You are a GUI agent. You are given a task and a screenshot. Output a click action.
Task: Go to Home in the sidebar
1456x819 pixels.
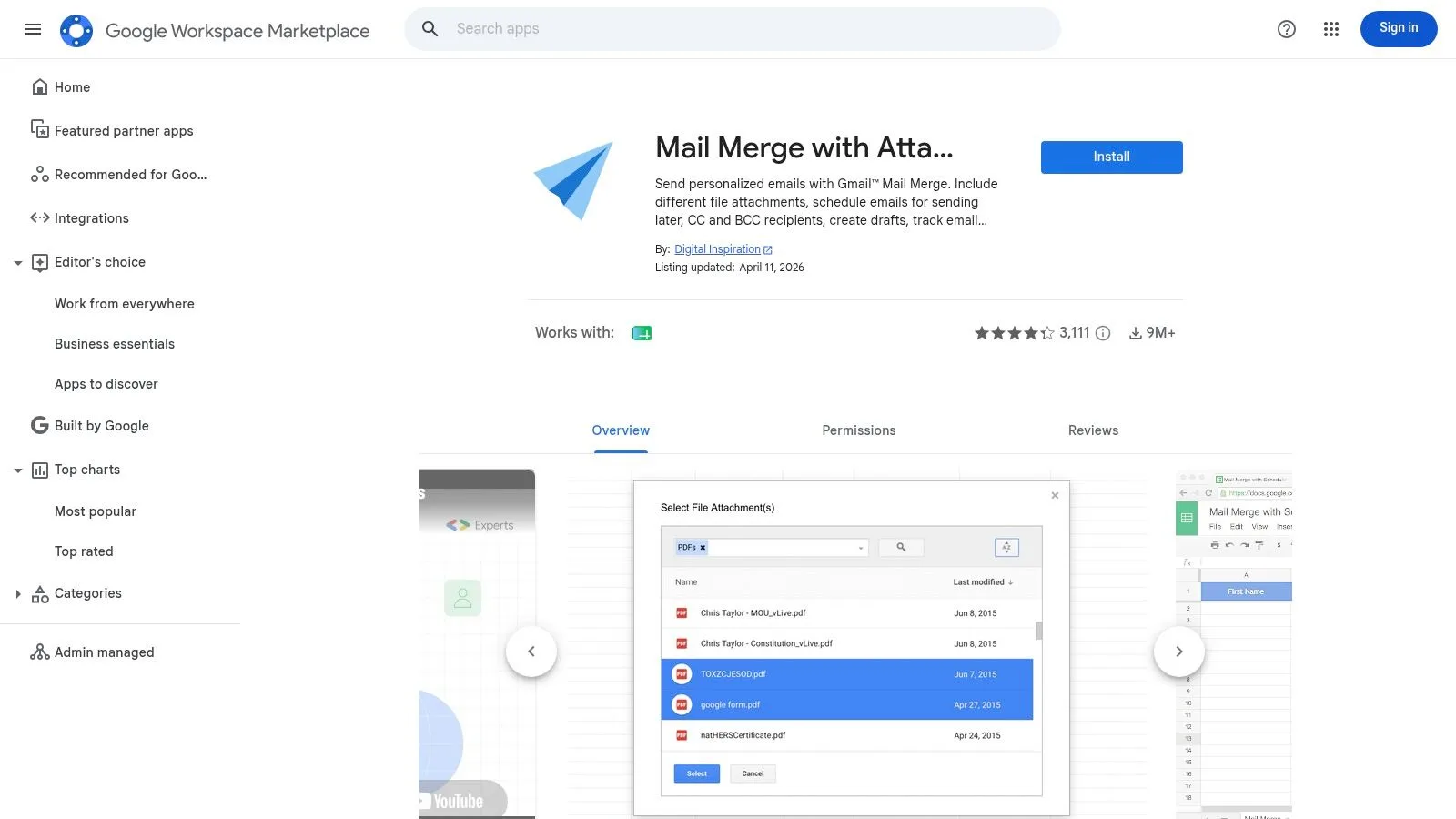point(72,87)
